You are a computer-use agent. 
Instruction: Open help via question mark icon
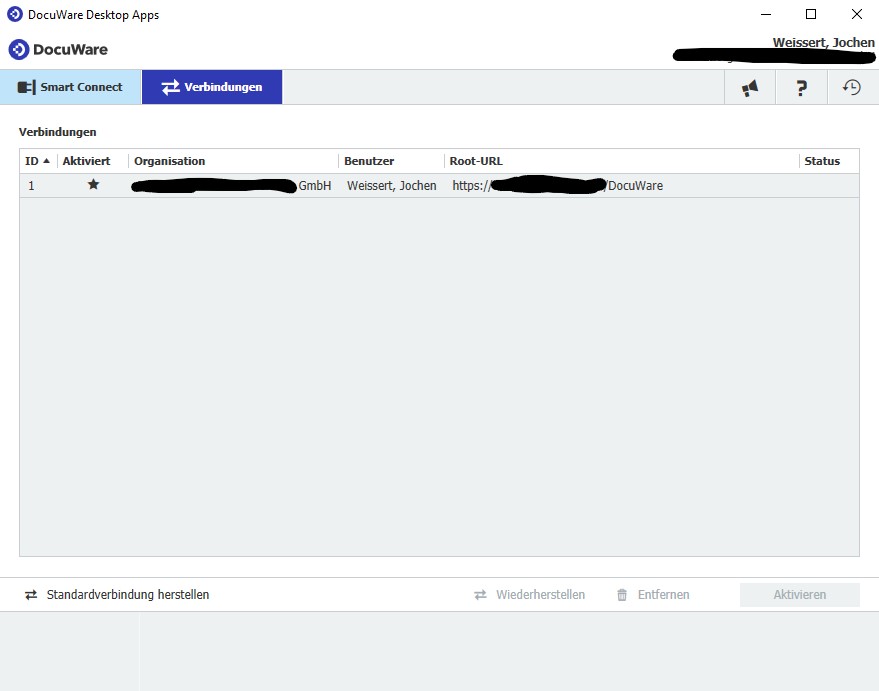click(801, 88)
